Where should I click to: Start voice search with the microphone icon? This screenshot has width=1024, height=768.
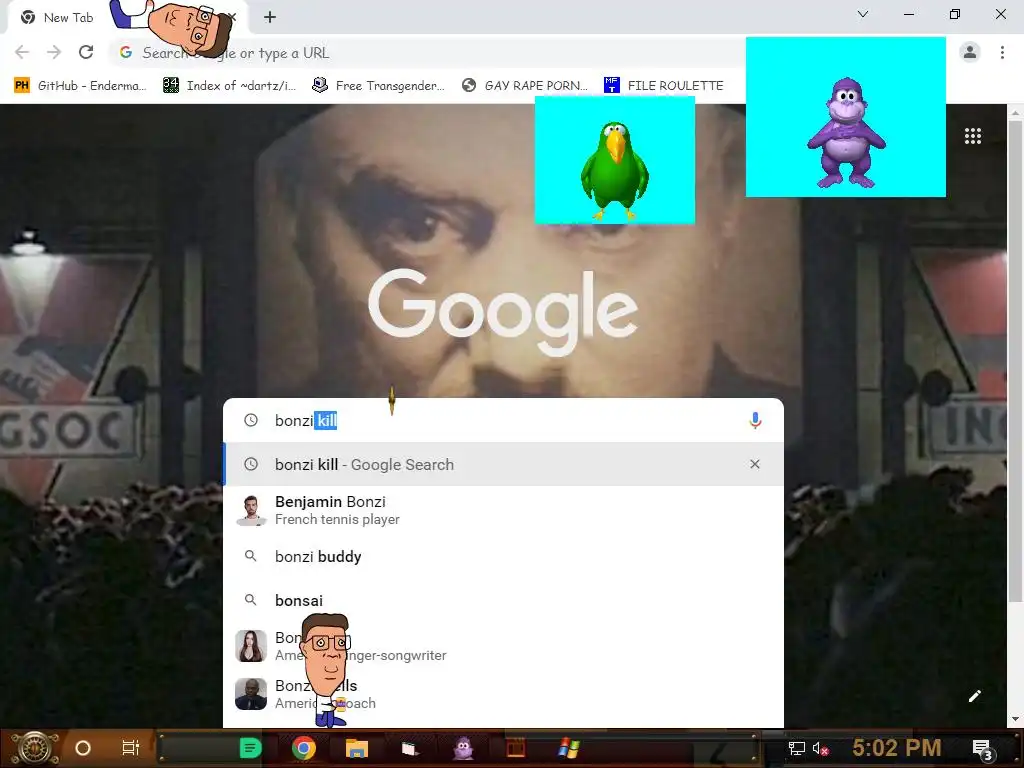[755, 421]
